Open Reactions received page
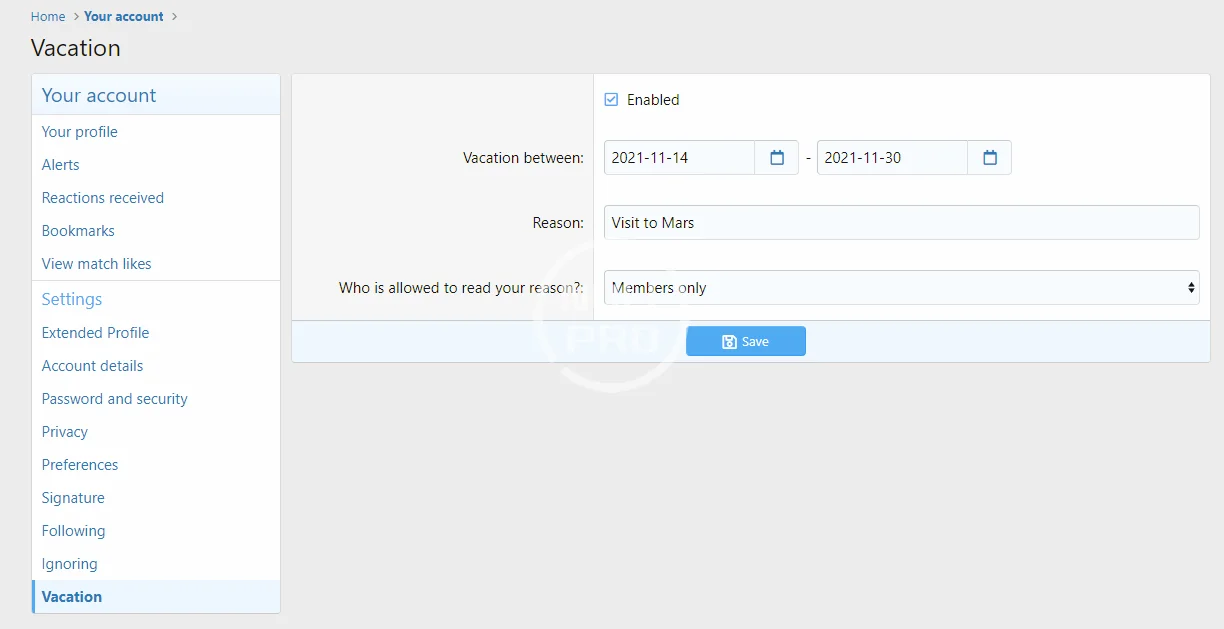Image resolution: width=1224 pixels, height=629 pixels. [x=103, y=198]
